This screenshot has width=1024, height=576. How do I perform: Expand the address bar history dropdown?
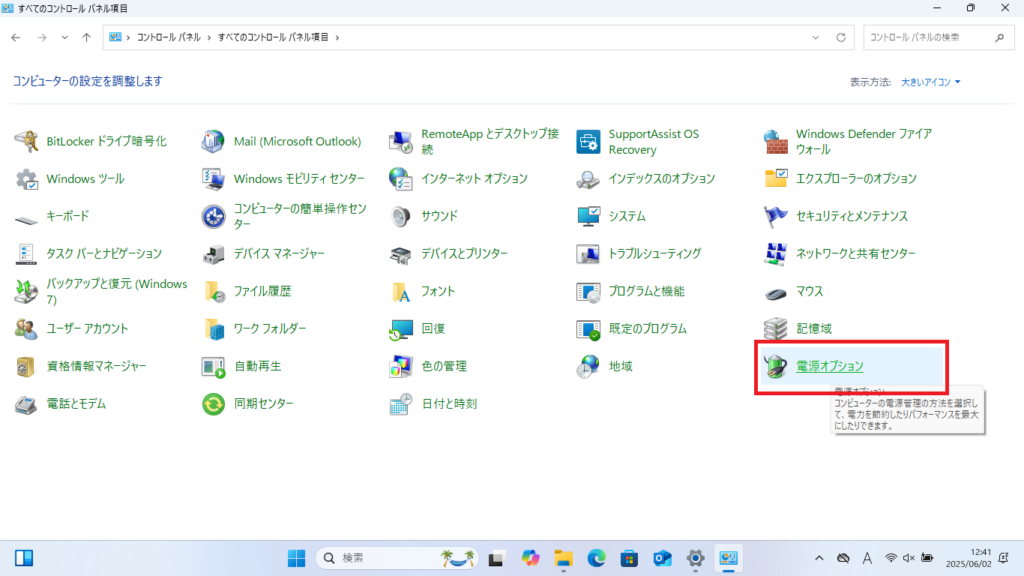[x=815, y=38]
